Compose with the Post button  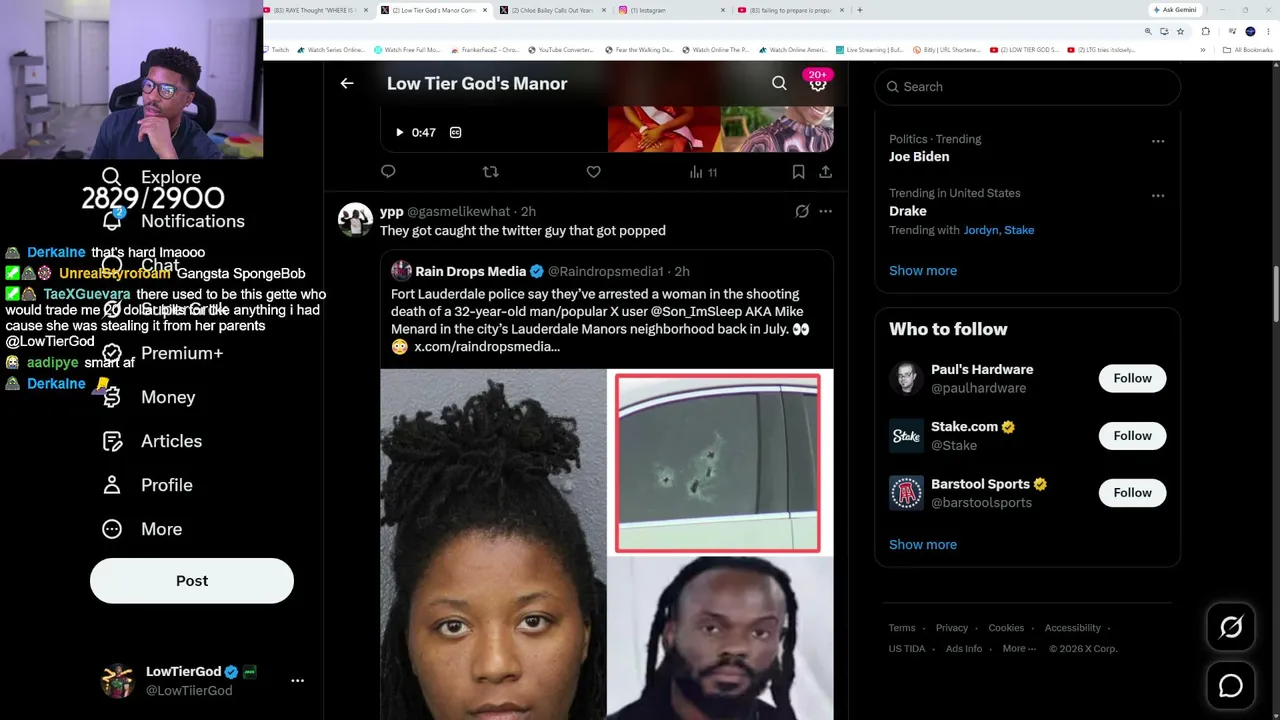(192, 581)
